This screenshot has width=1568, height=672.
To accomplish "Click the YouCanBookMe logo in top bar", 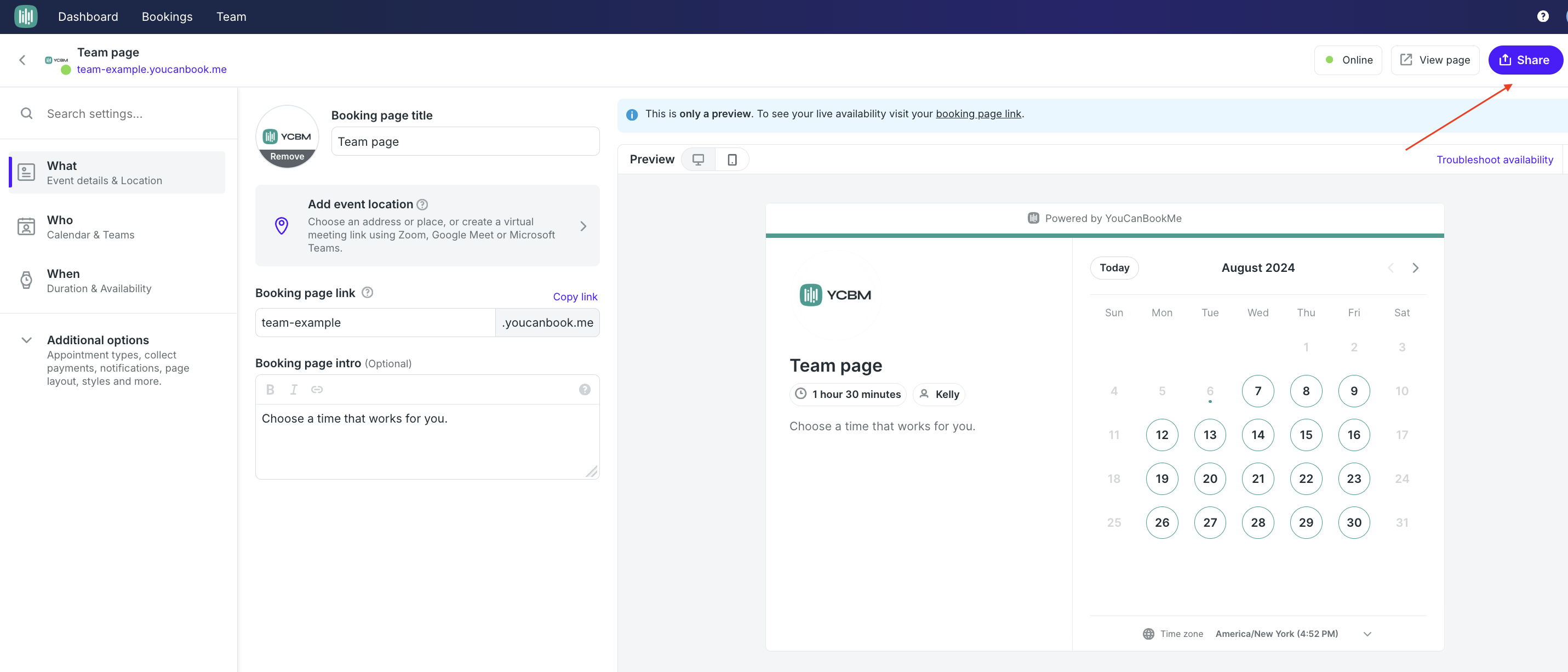I will pyautogui.click(x=26, y=16).
